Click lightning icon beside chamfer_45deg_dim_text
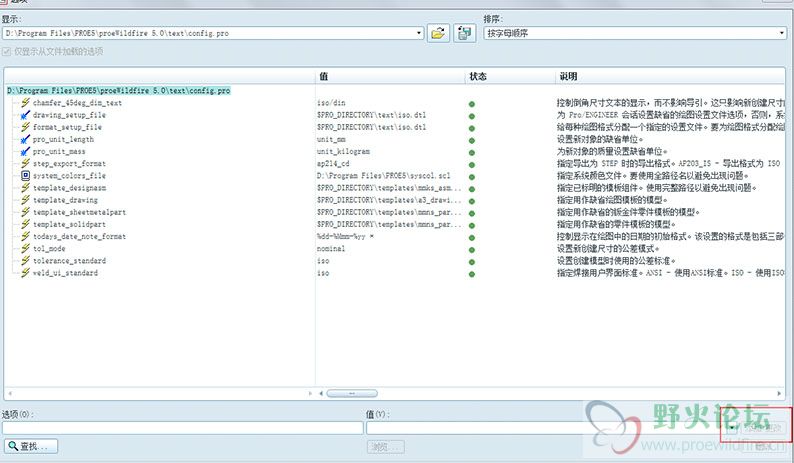 click(25, 103)
